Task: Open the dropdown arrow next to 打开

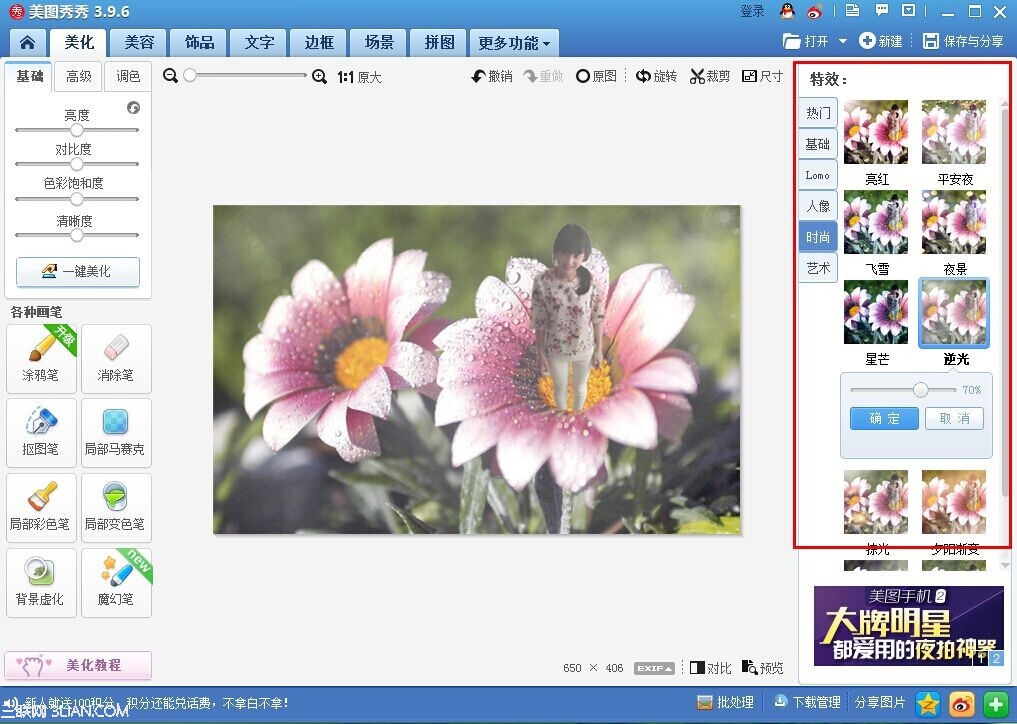Action: tap(843, 41)
